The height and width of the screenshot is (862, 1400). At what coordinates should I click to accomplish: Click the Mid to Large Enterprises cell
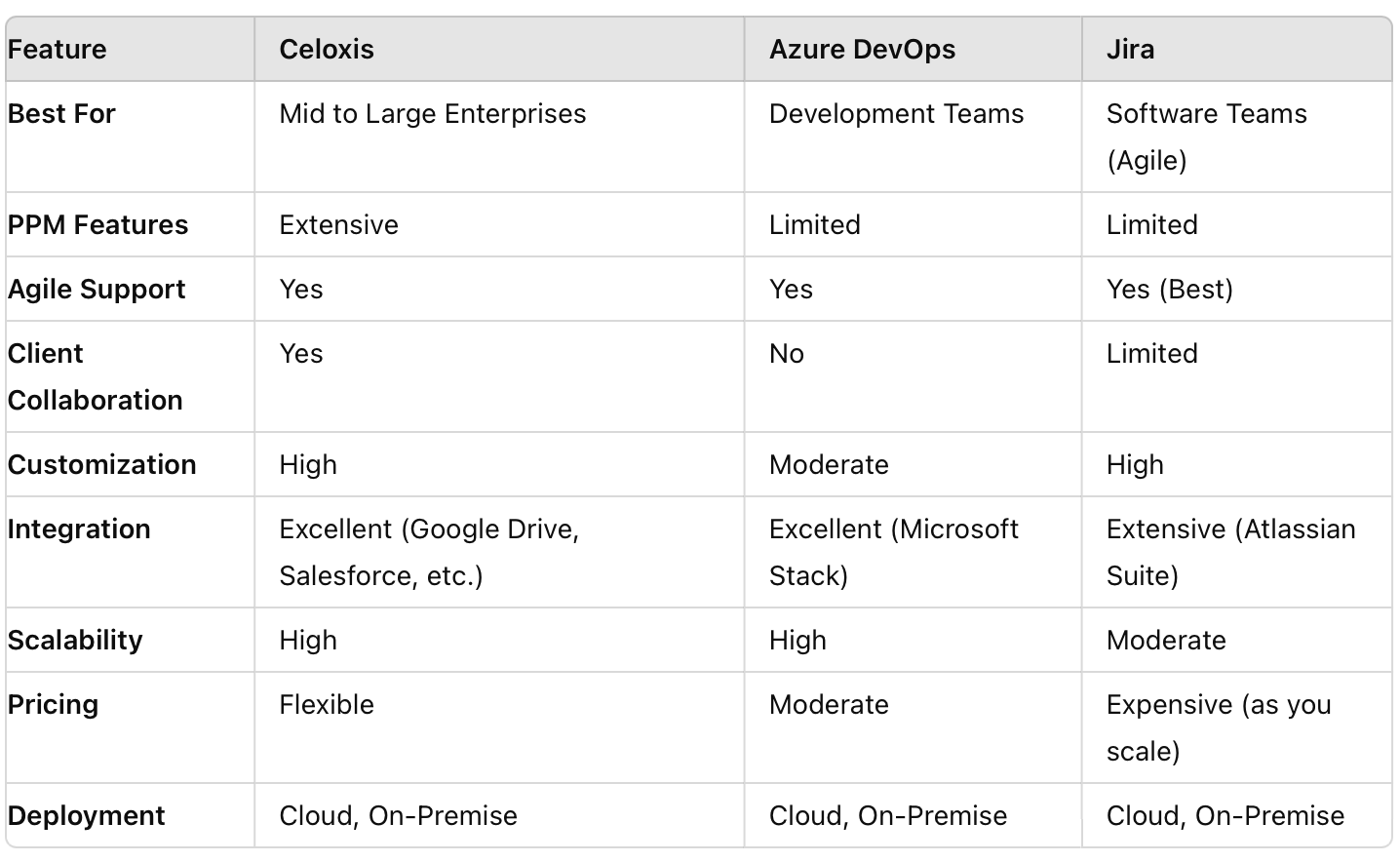pyautogui.click(x=432, y=114)
